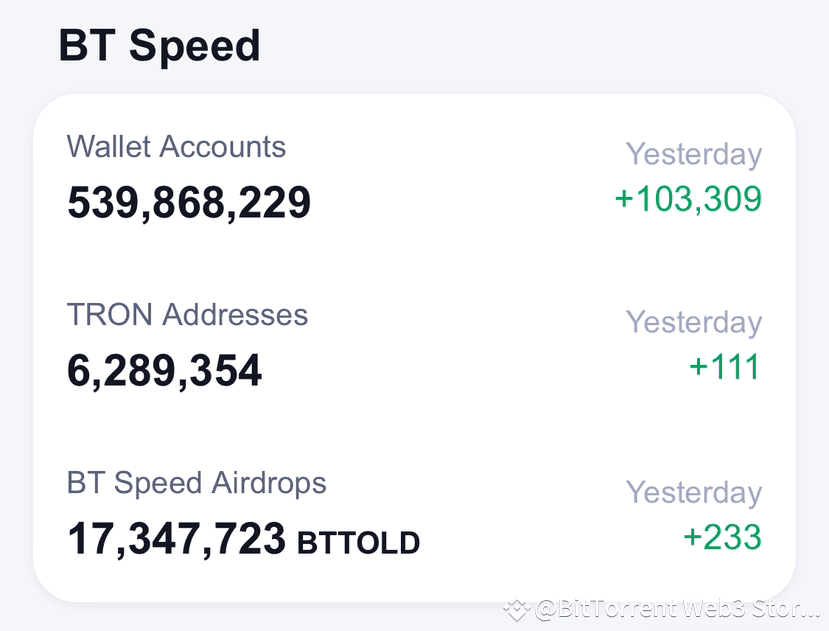
Task: Select the wallet accounts total 539,868,229
Action: (x=188, y=202)
